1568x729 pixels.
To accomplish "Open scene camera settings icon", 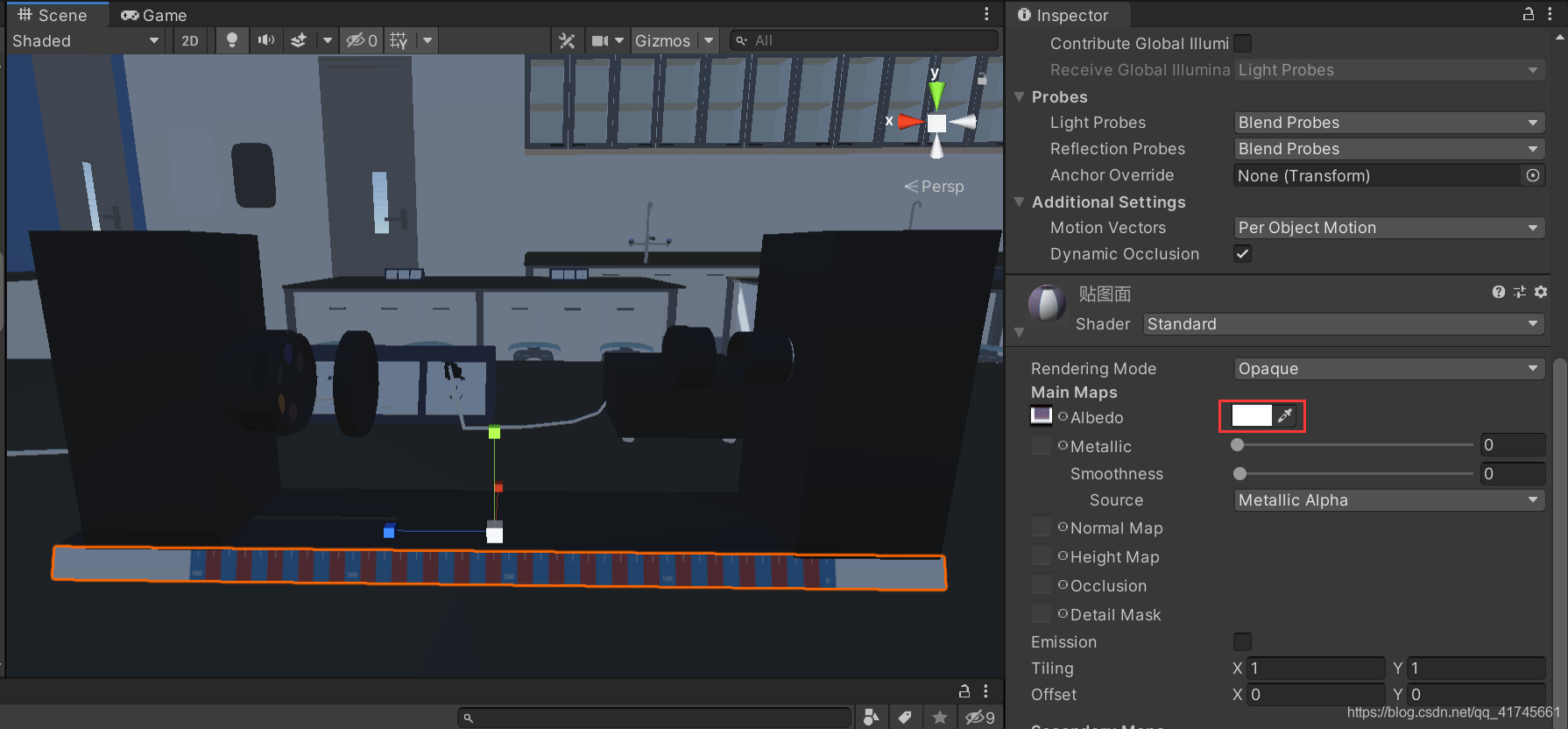I will point(600,40).
